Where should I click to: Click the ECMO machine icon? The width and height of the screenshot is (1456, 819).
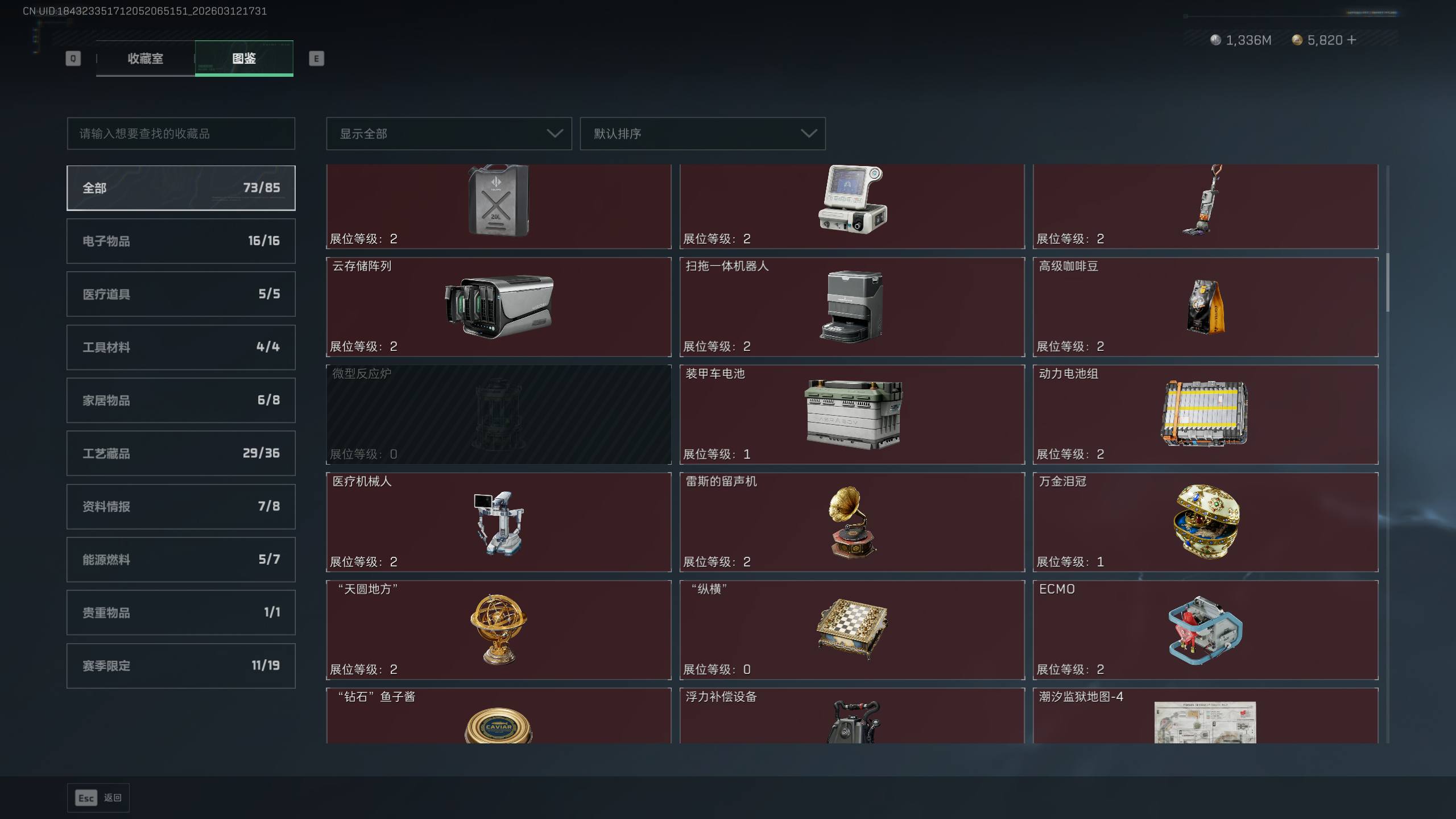[x=1206, y=630]
